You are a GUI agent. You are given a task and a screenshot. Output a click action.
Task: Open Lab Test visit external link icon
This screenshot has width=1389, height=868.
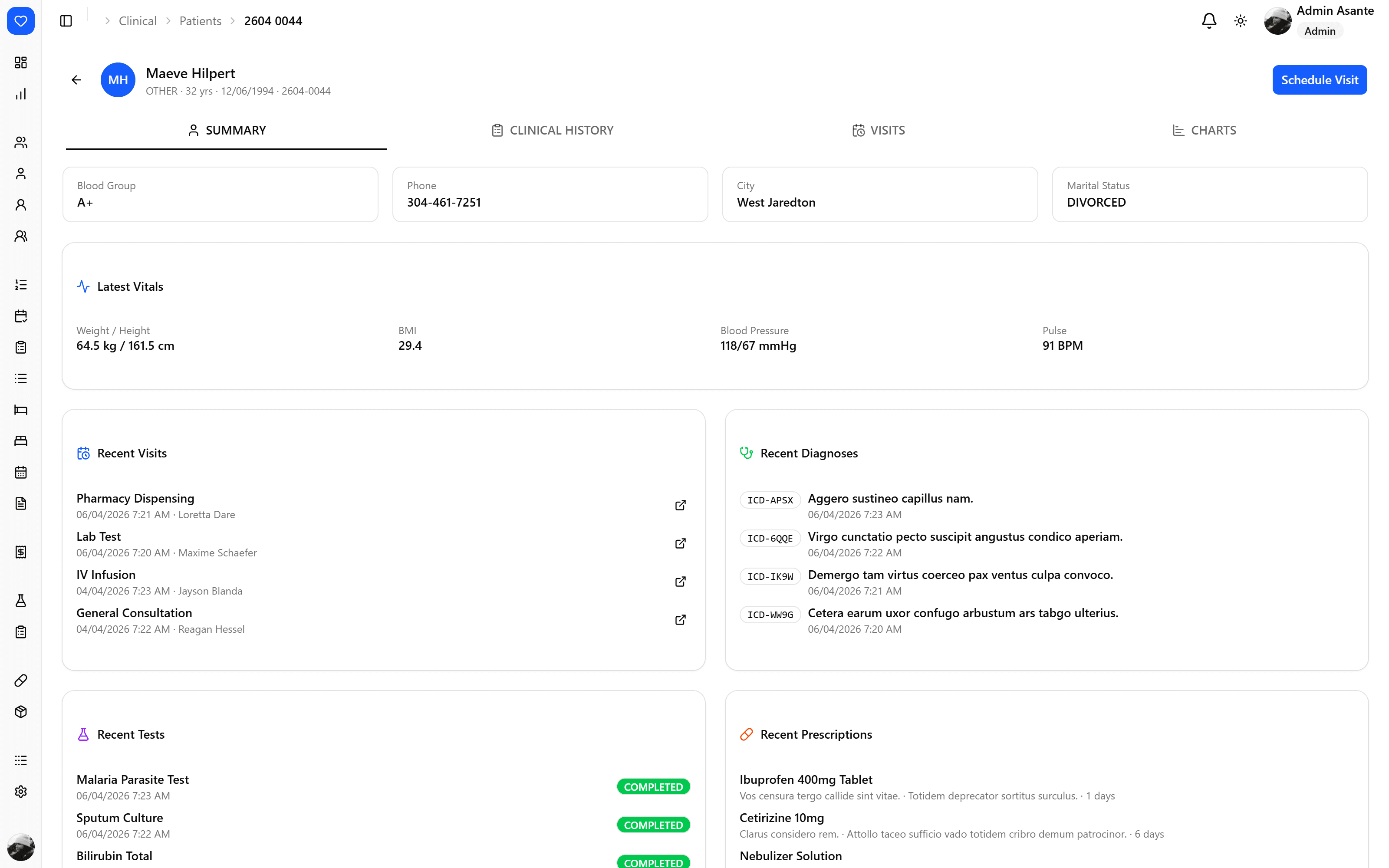680,544
